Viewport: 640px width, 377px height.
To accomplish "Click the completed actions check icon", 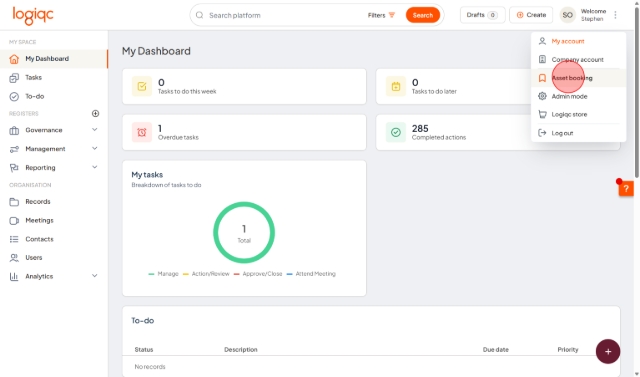I will 396,132.
